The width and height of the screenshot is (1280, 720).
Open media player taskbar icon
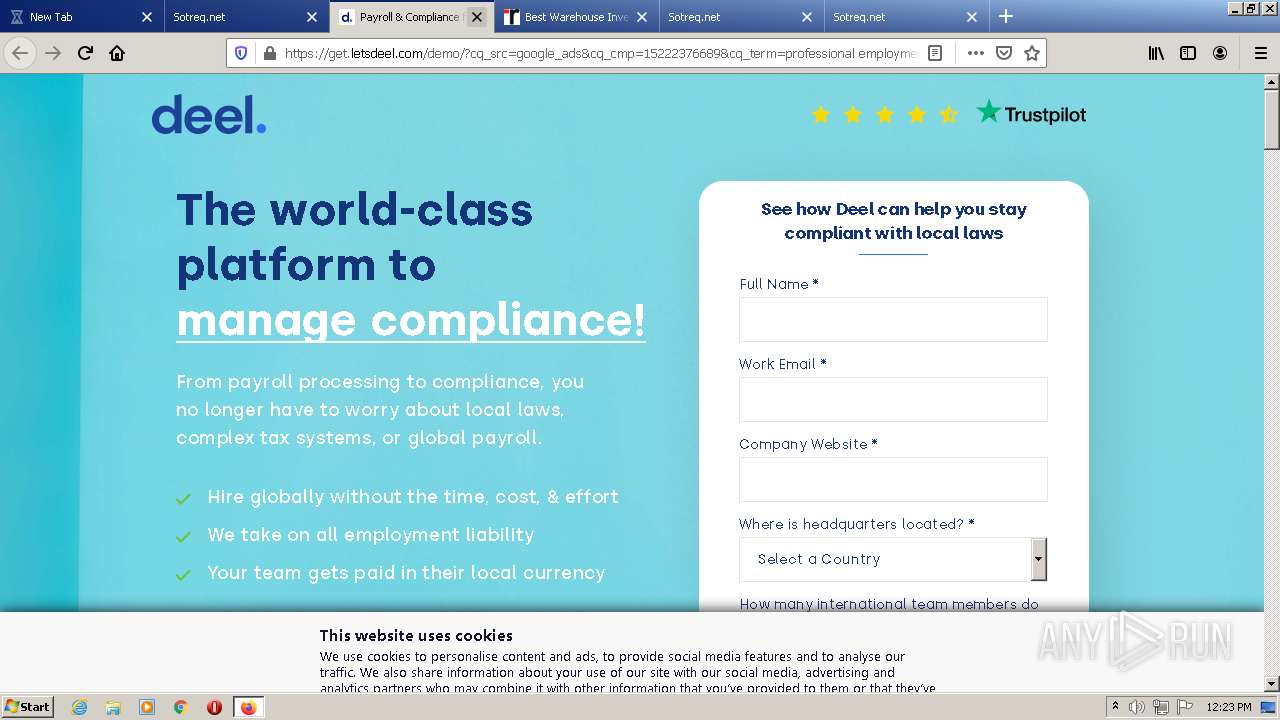click(147, 707)
